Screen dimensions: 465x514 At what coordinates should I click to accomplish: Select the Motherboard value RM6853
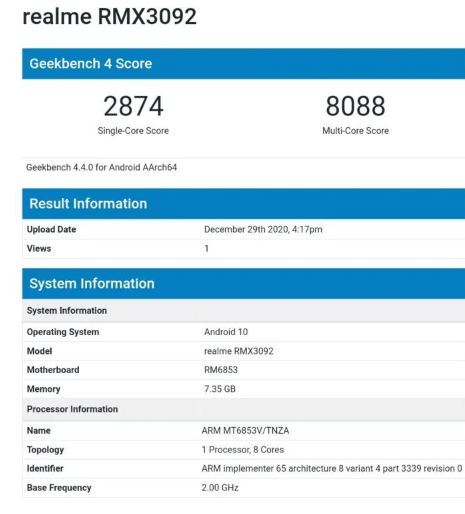[x=221, y=370]
